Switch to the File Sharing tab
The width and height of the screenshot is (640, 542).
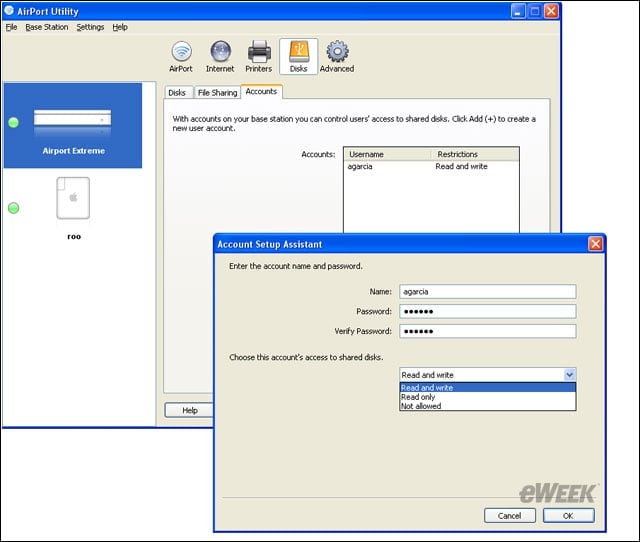(x=217, y=93)
